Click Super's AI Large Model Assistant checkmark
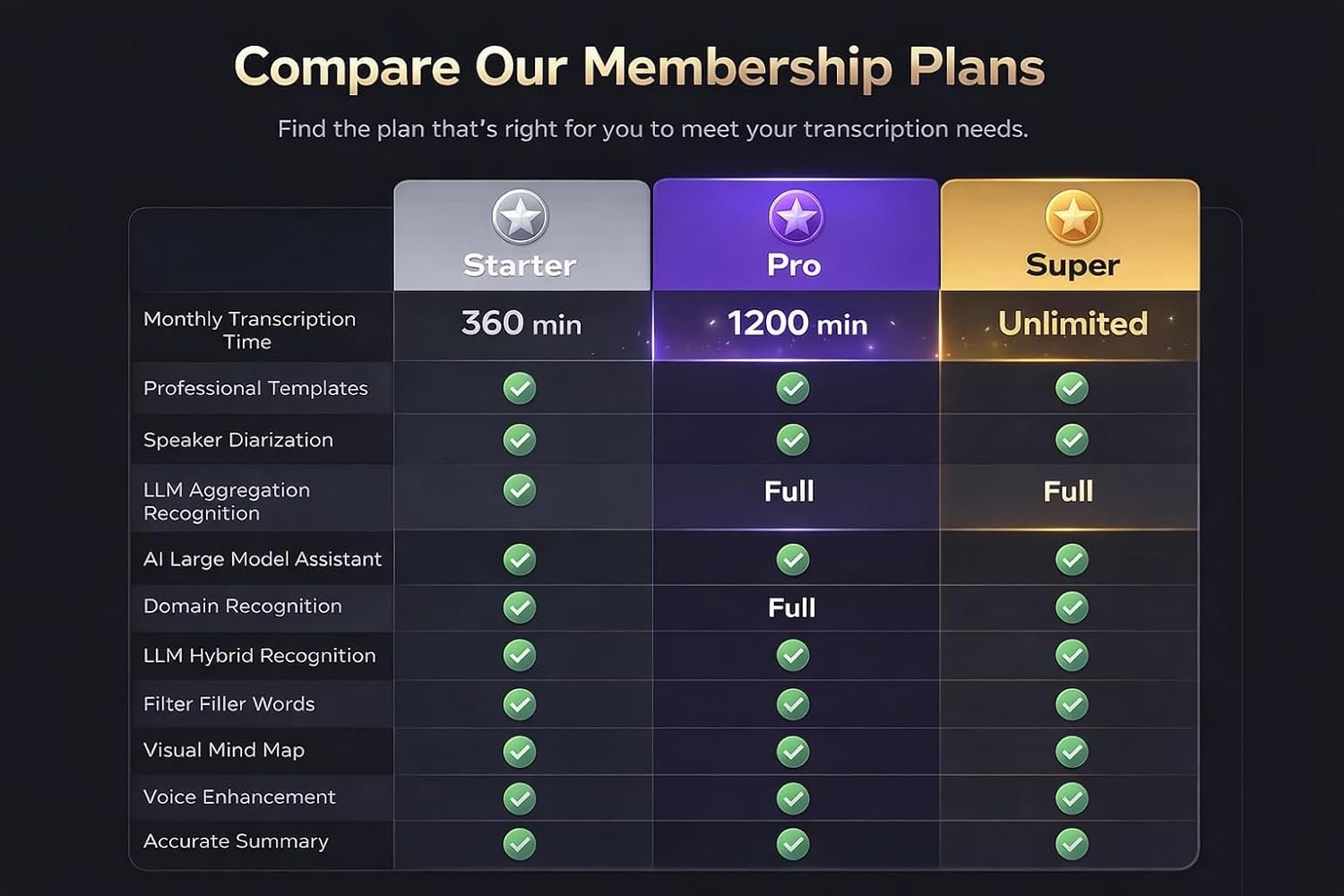 [x=1072, y=559]
